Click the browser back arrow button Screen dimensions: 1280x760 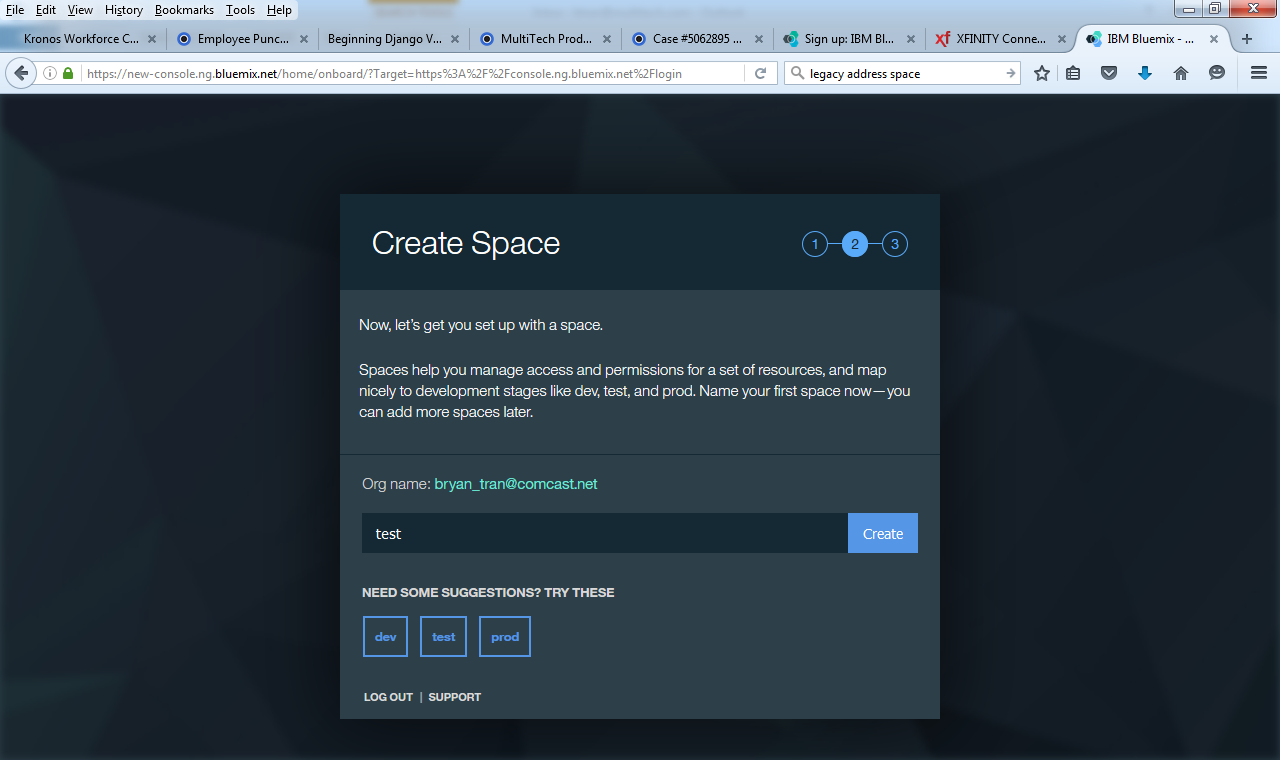click(21, 73)
